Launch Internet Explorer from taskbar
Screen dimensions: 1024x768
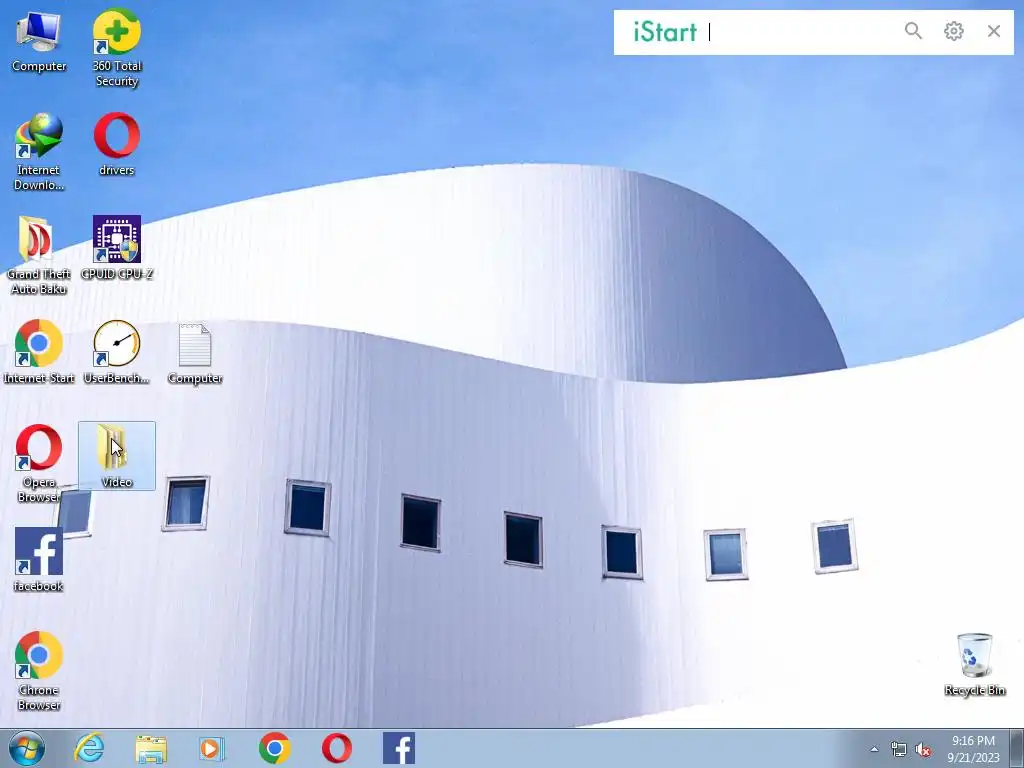point(89,748)
